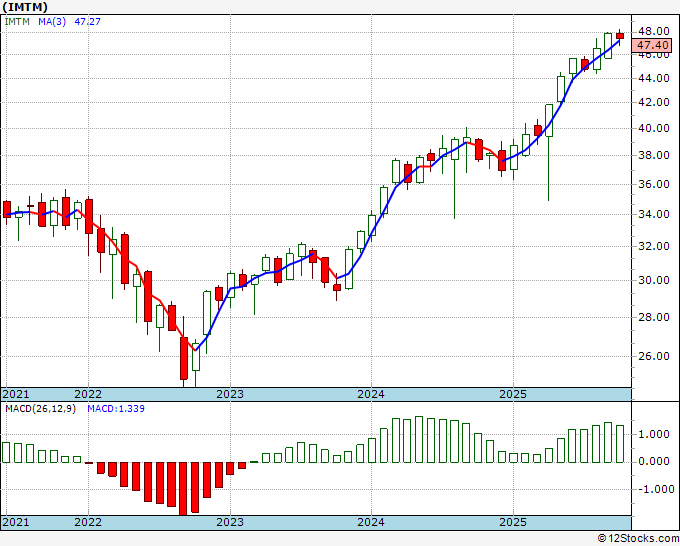This screenshot has height=546, width=680.
Task: Click the last green MACD histogram bar
Action: (620, 444)
